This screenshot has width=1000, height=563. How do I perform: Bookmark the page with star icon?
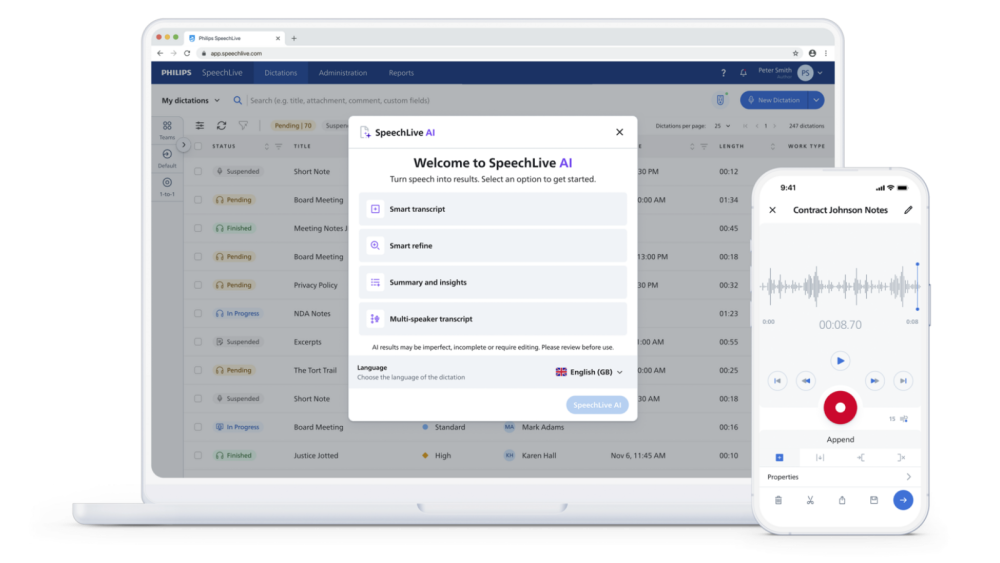(795, 54)
